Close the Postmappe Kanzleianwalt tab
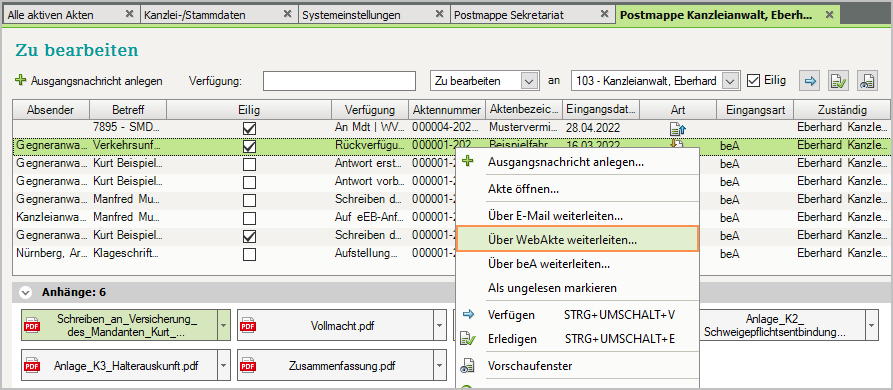The image size is (893, 390). pos(829,14)
